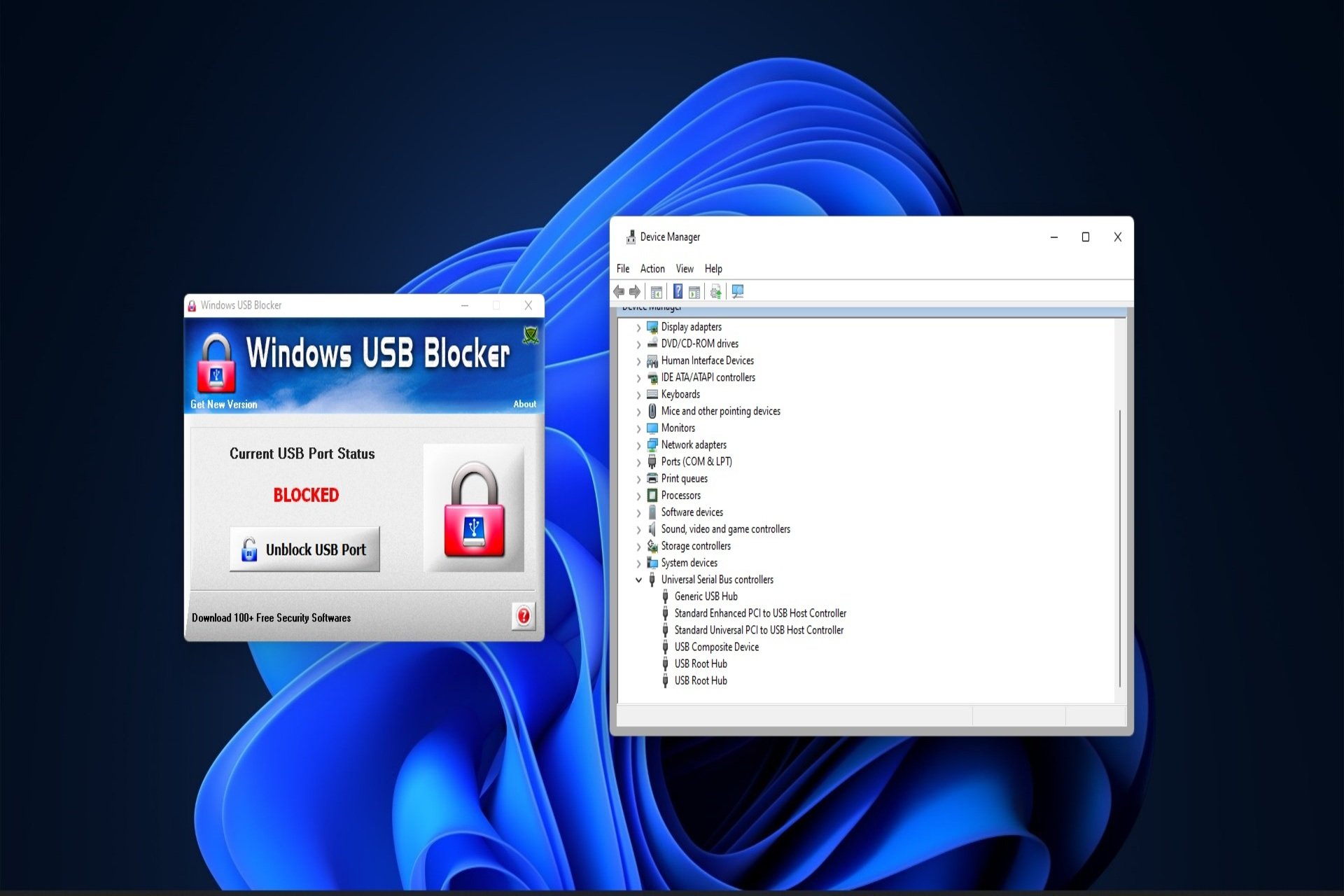Viewport: 1344px width, 896px height.
Task: Click the Current USB Port Status label
Action: pos(302,454)
